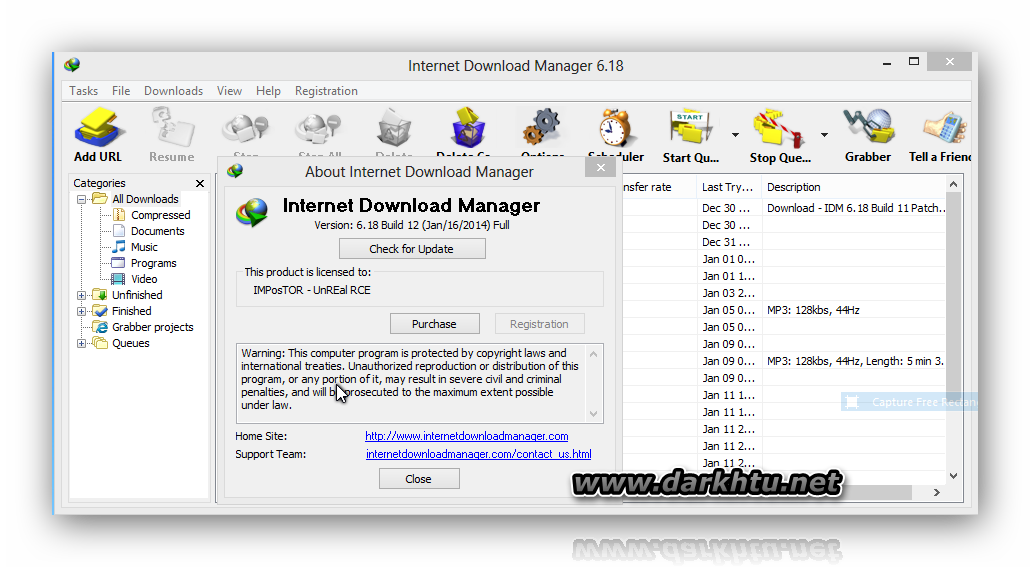Open the Registration menu
Image resolution: width=1030 pixels, height=567 pixels.
326,91
